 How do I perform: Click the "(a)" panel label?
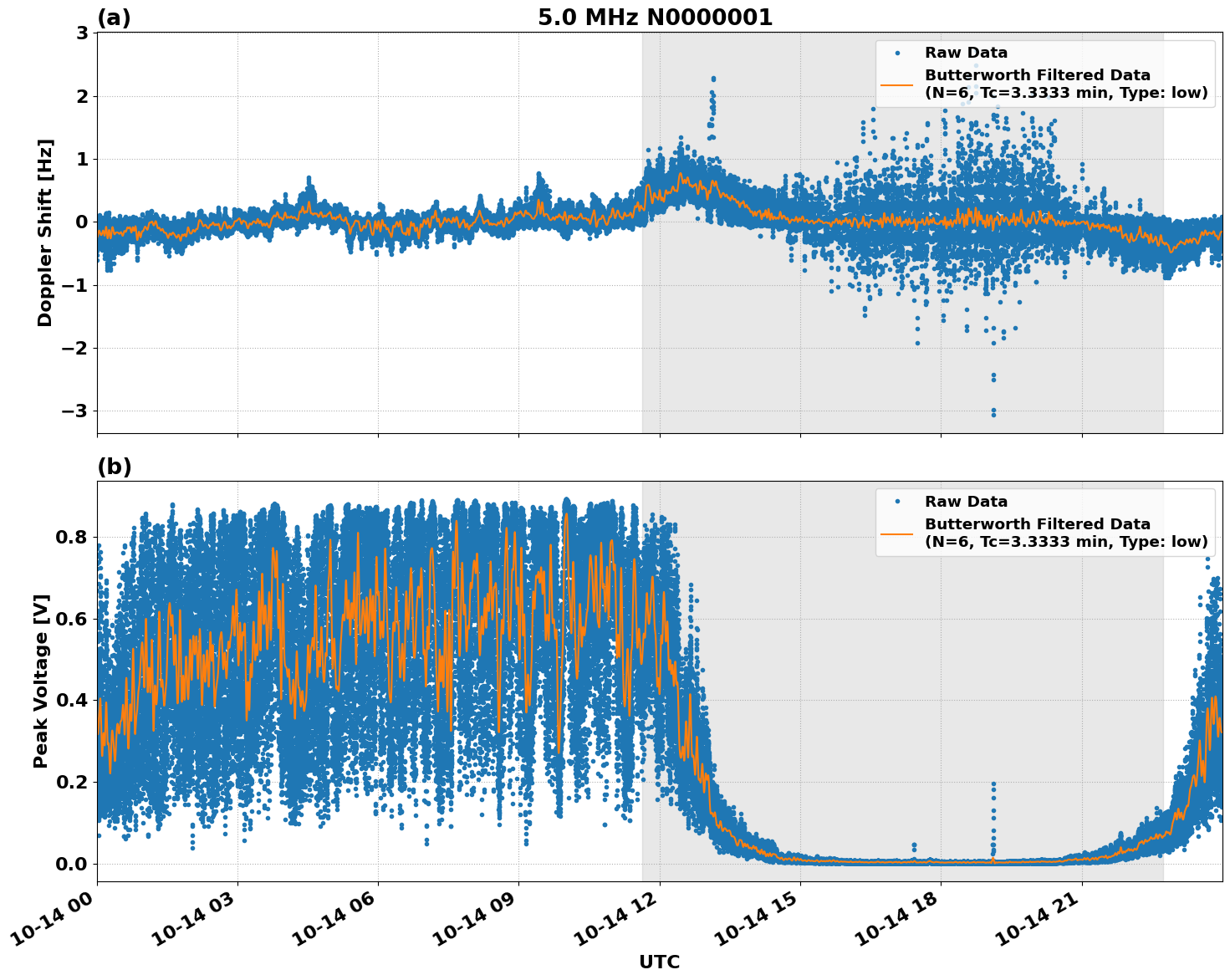point(114,18)
